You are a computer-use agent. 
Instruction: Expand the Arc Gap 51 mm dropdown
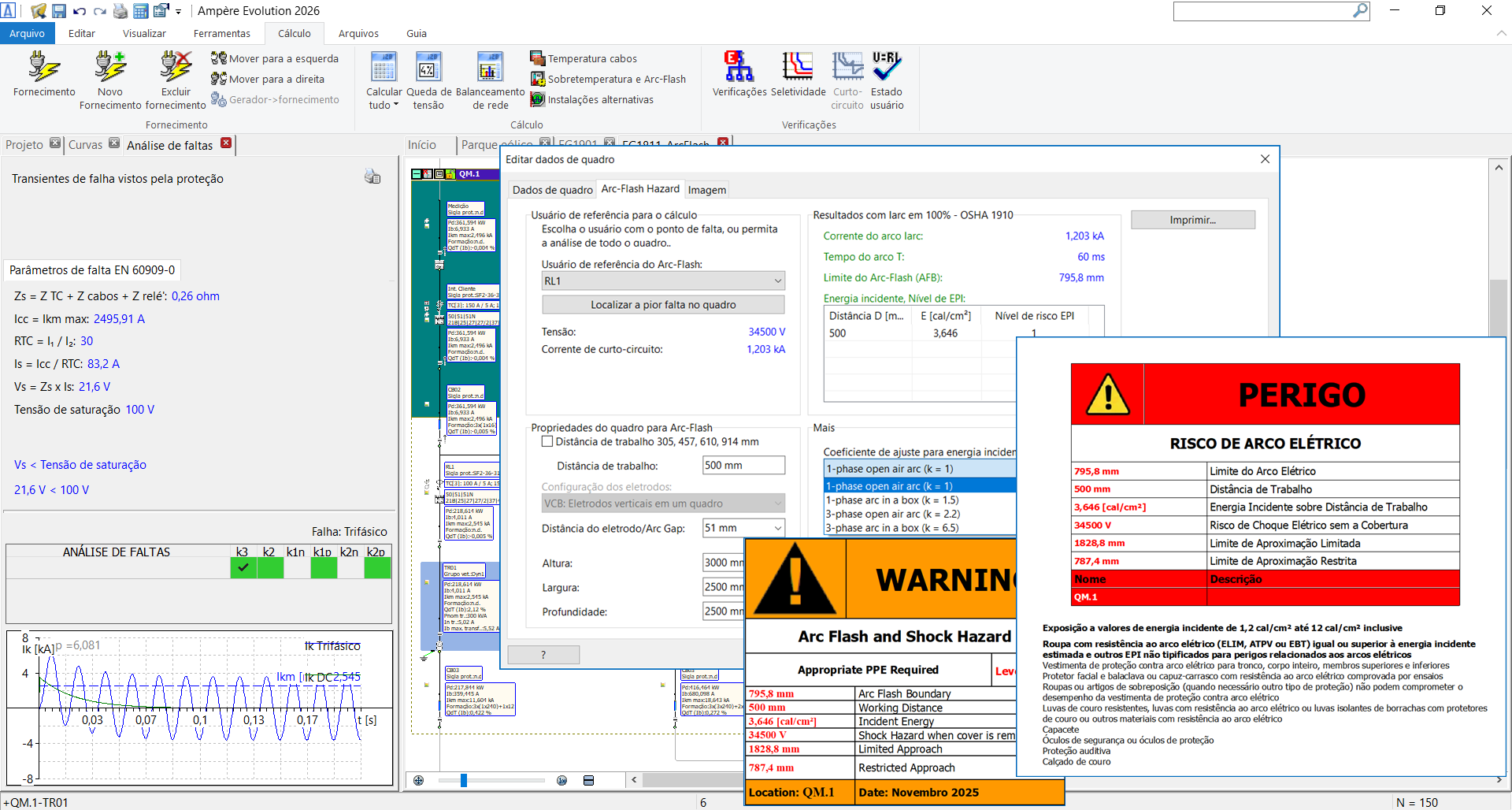(777, 529)
